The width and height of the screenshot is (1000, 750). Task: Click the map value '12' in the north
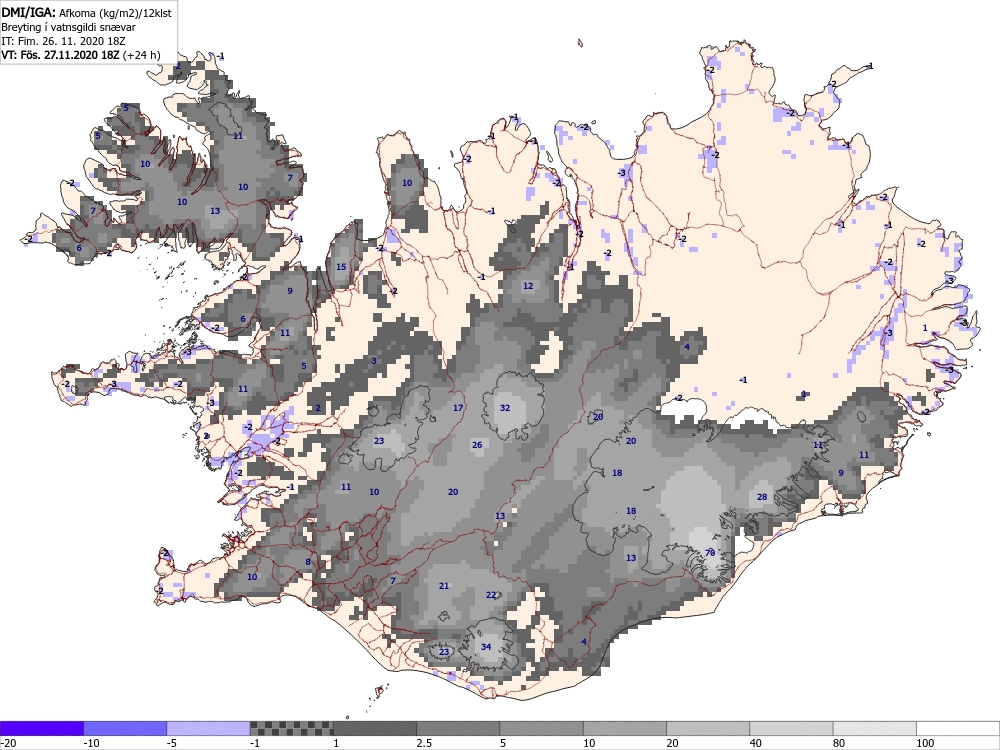[x=528, y=286]
